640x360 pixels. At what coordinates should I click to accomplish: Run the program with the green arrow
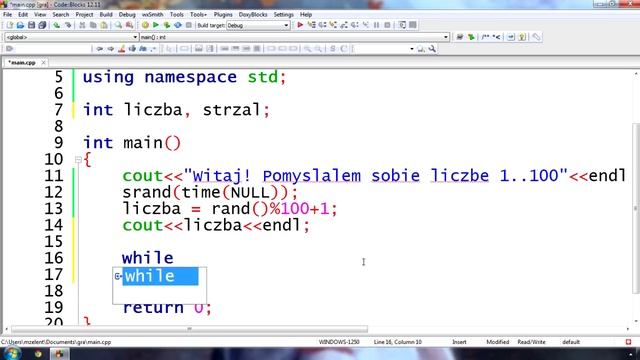156,25
